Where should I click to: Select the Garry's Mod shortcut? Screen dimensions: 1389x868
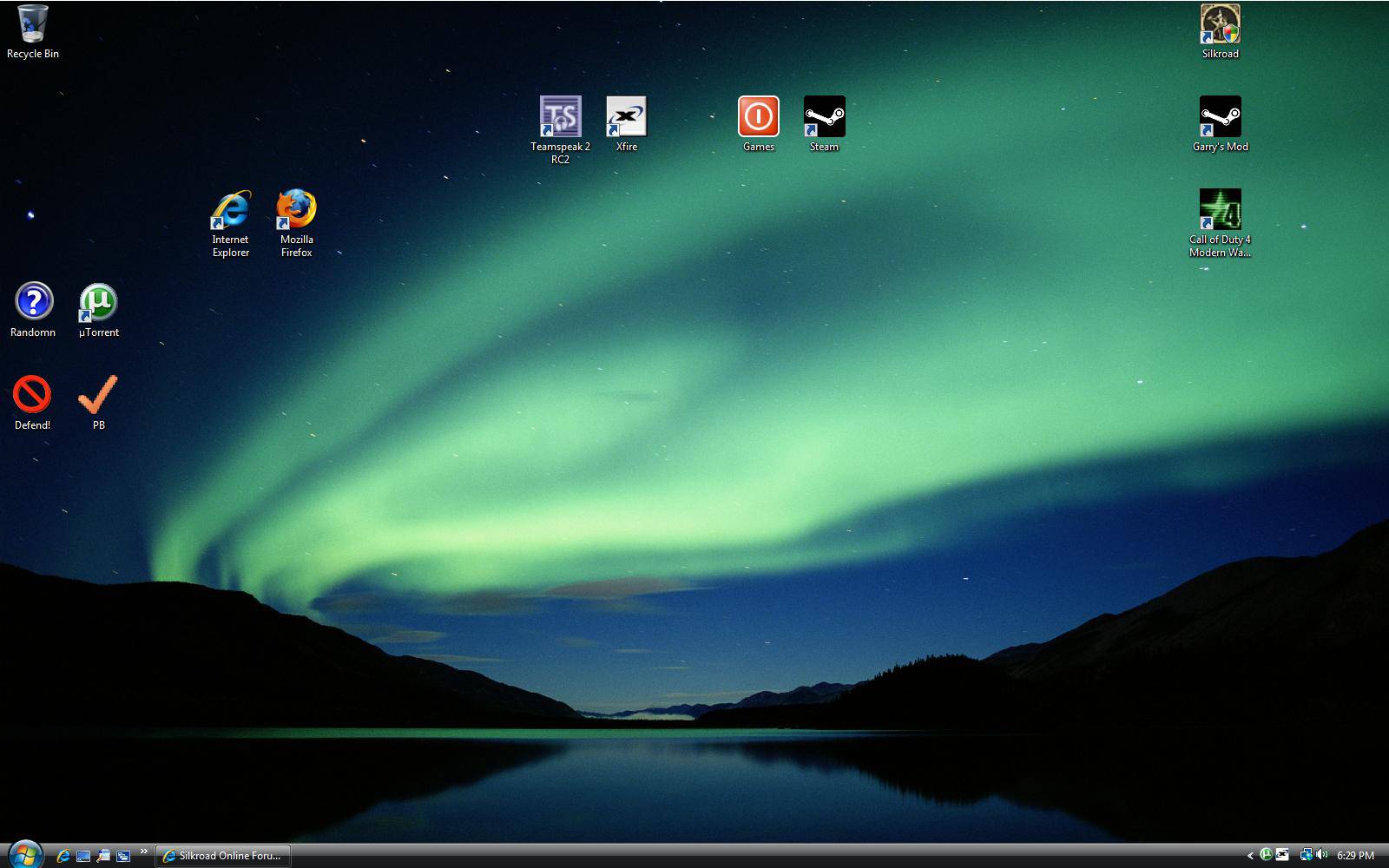(1220, 124)
